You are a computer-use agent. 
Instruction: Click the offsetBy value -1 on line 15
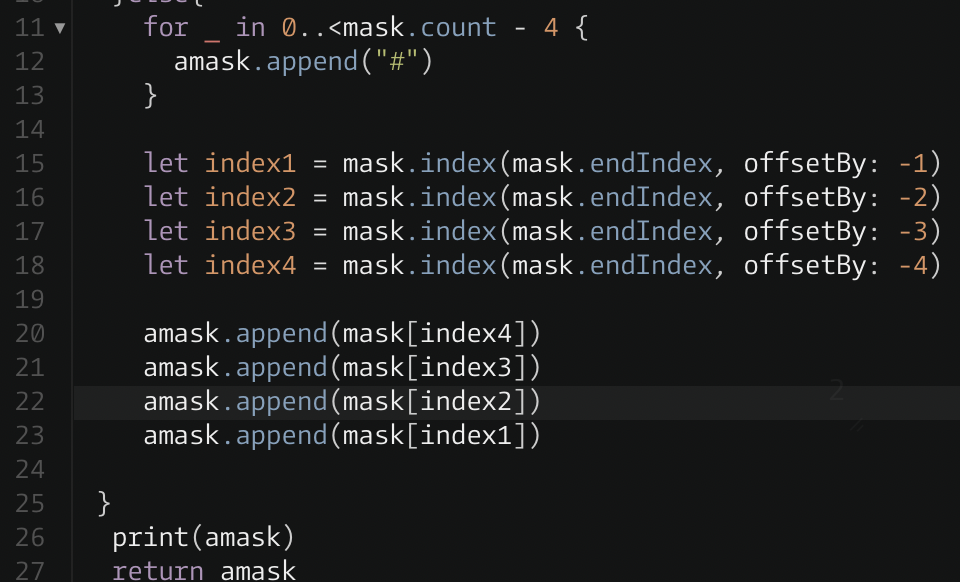tap(913, 164)
